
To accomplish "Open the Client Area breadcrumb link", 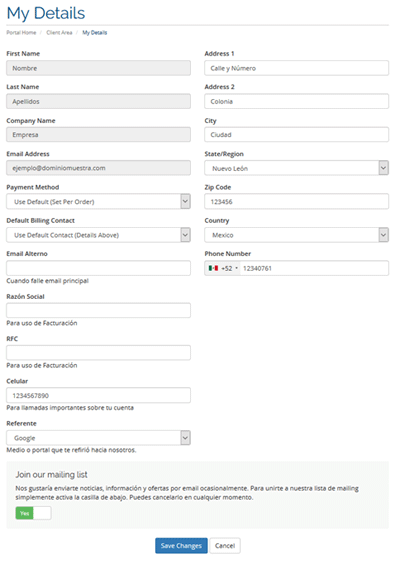I will click(59, 32).
